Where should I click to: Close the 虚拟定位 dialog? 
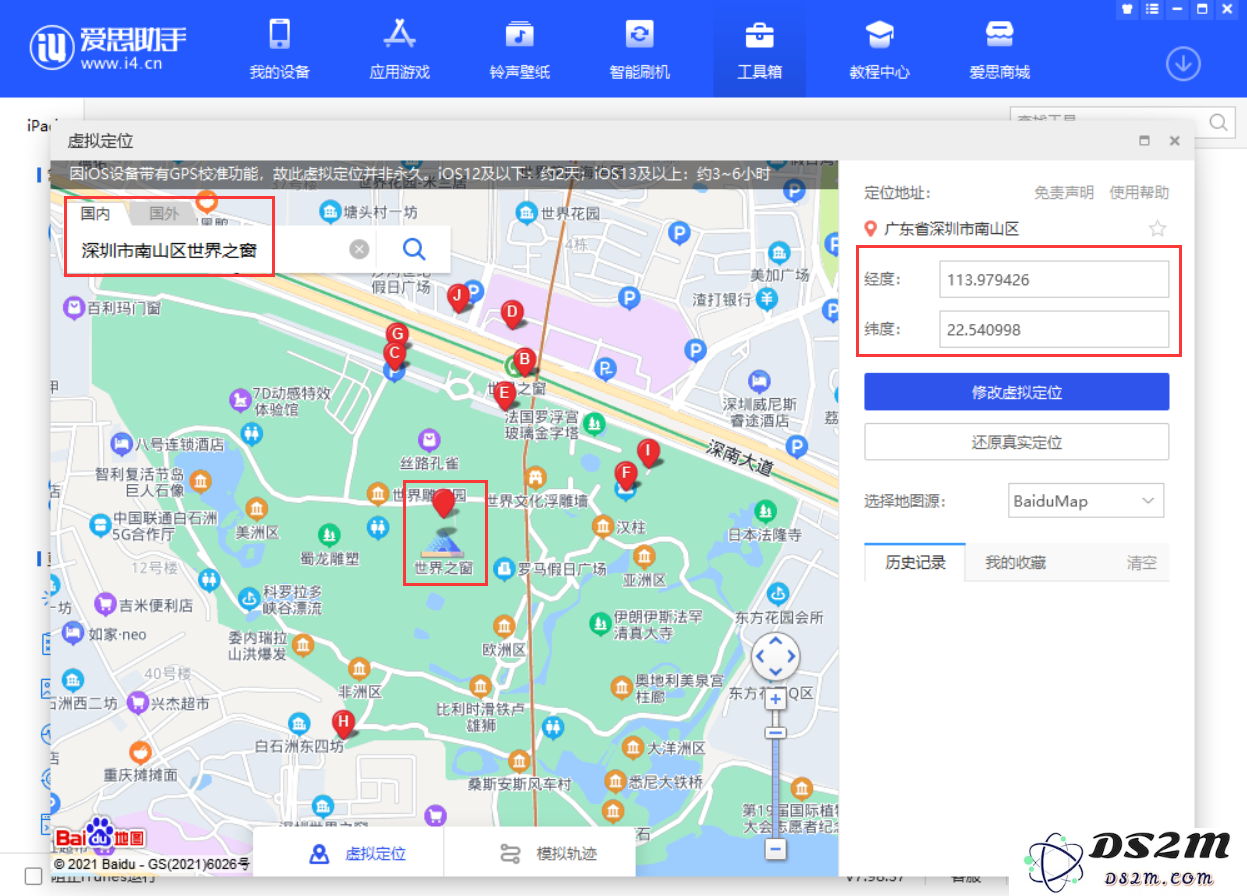coord(1175,141)
